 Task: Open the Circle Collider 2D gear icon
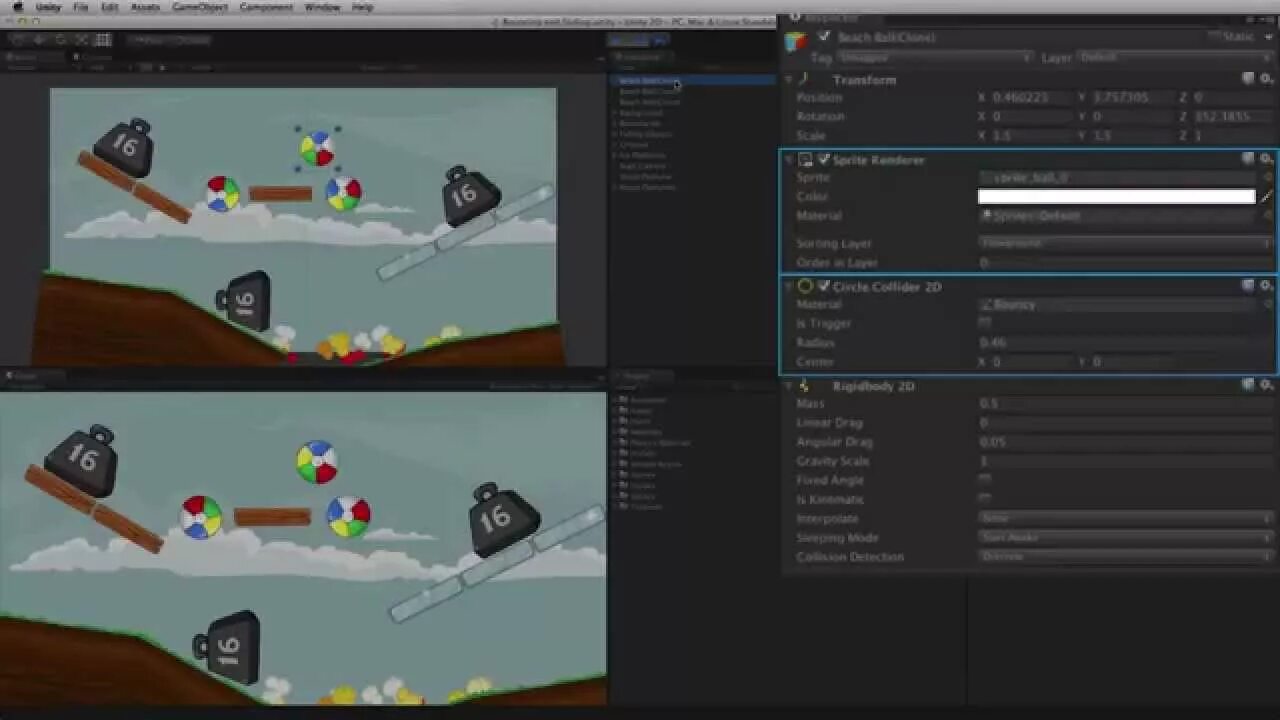(x=1266, y=286)
